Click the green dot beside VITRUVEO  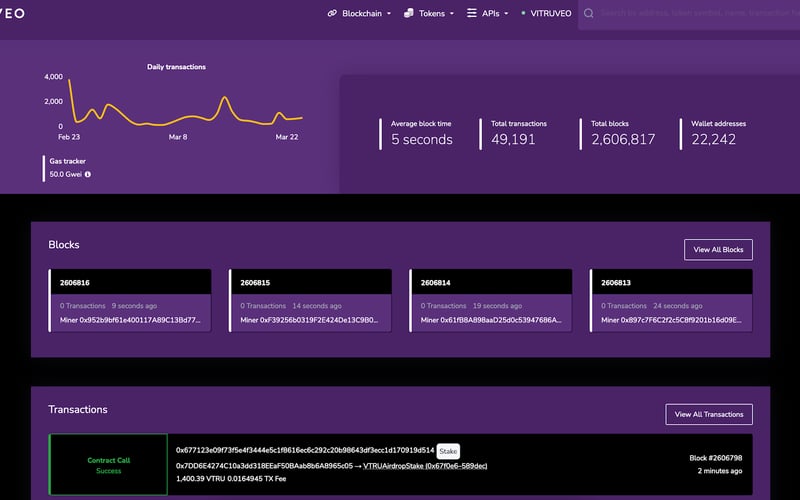[523, 13]
